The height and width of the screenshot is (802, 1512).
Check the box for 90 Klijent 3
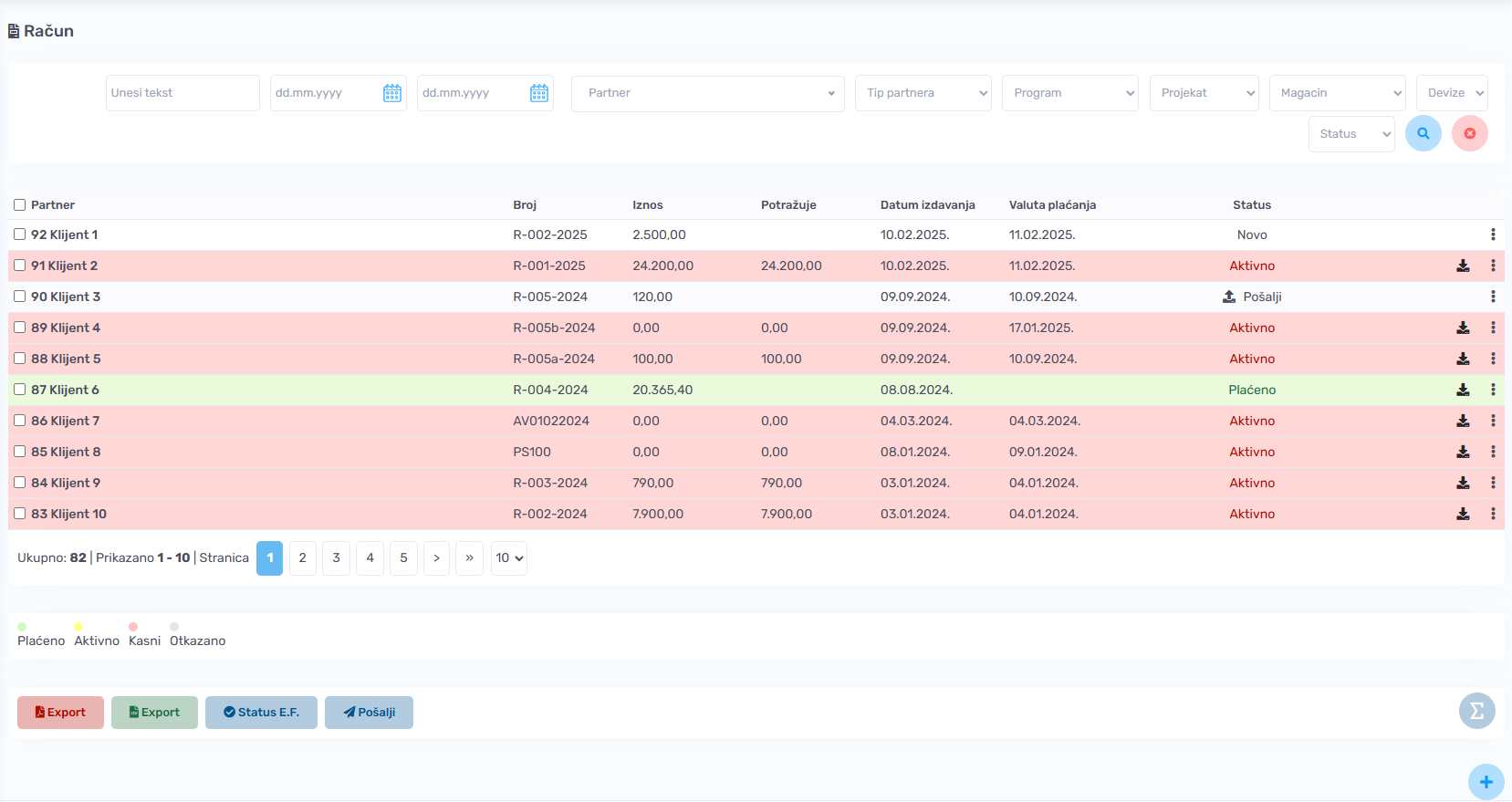coord(19,297)
